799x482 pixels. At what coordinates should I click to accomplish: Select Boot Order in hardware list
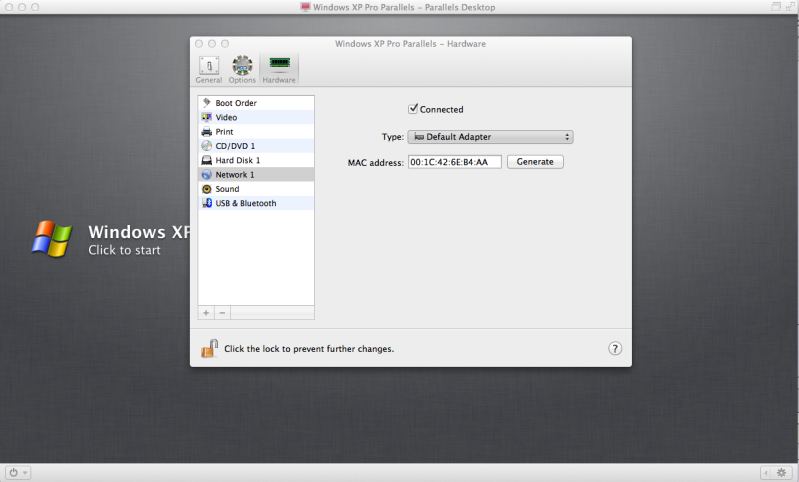pyautogui.click(x=256, y=103)
